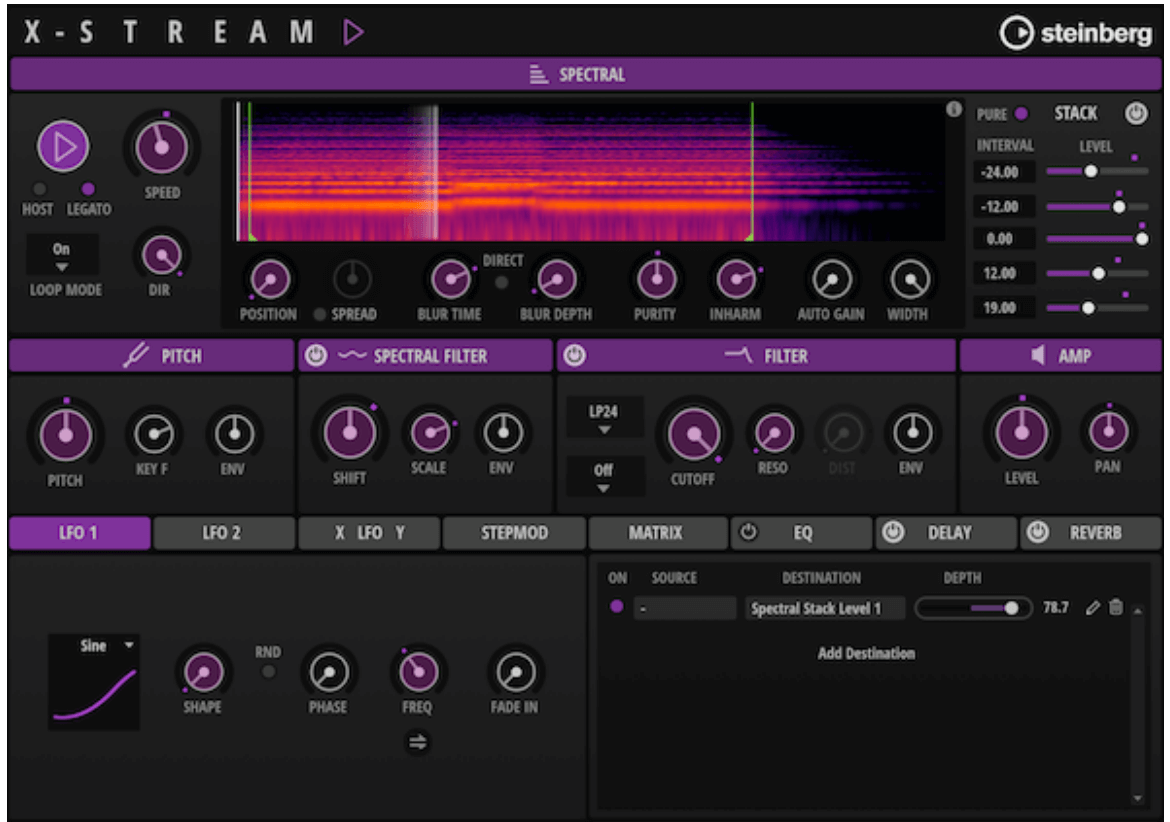1170x822 pixels.
Task: Click the Add Destination button
Action: [866, 653]
